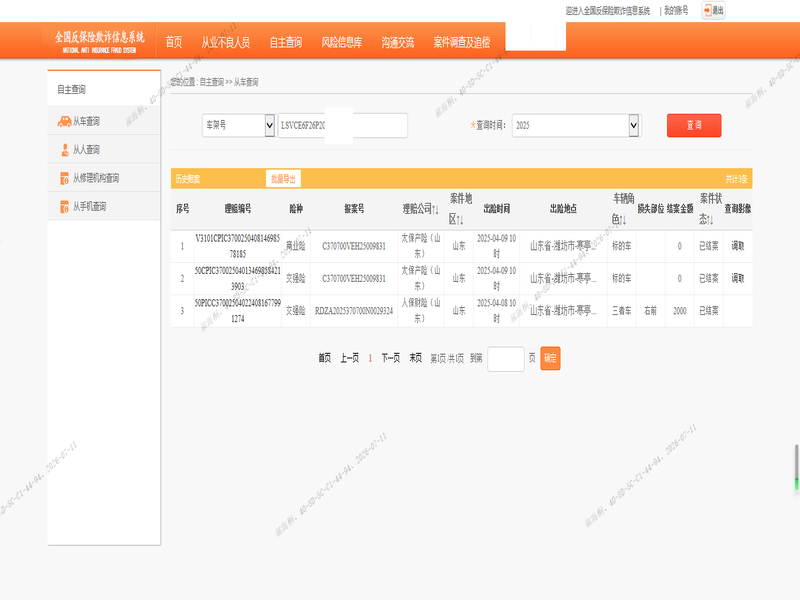Click the 批量导出 button

coord(283,179)
